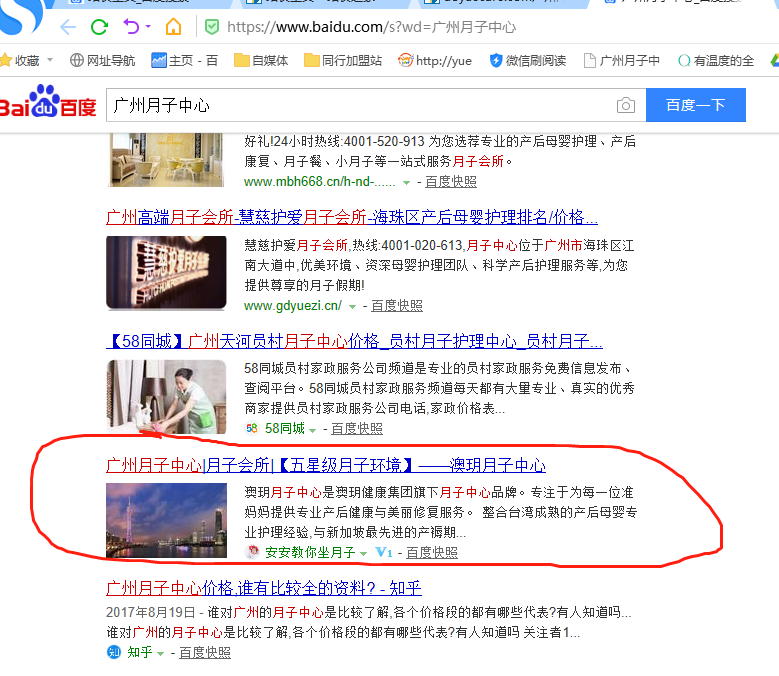Open 百度快照 for the mbh668 result
The width and height of the screenshot is (779, 676).
tap(451, 182)
